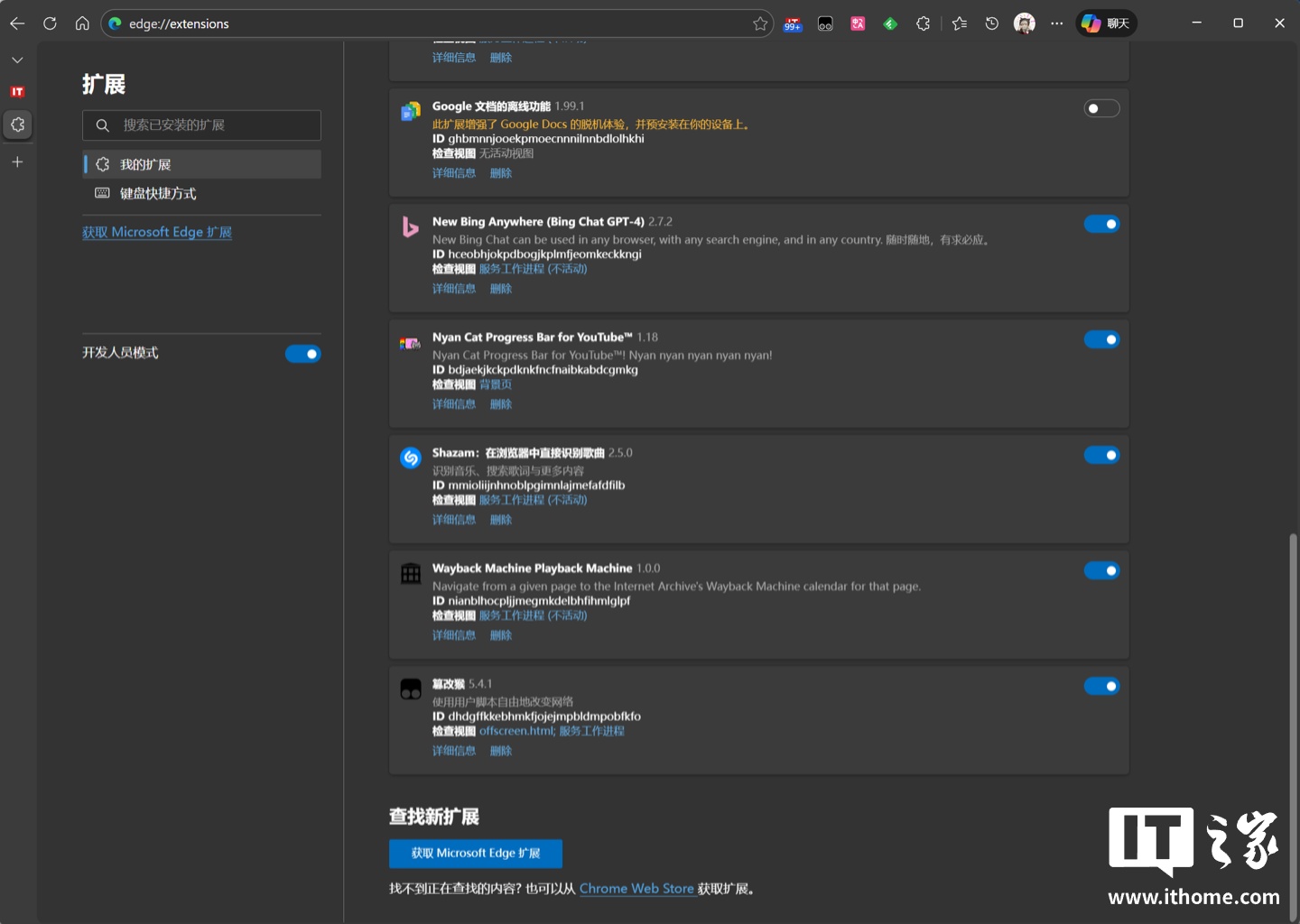This screenshot has width=1300, height=924.
Task: Expand the tab actions chevron above vertical tabs
Action: pos(17,60)
